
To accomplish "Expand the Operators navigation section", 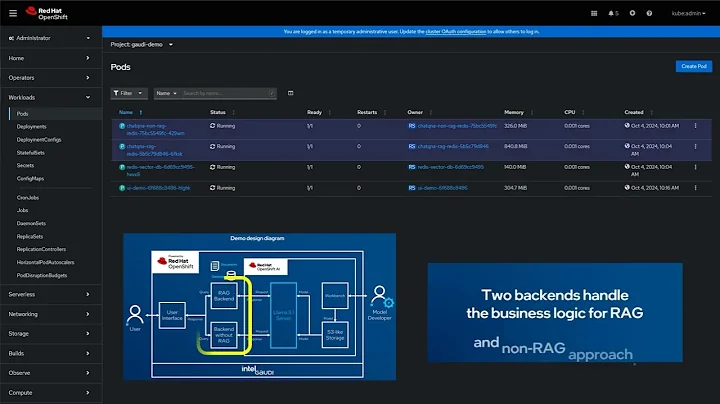I will pyautogui.click(x=50, y=78).
